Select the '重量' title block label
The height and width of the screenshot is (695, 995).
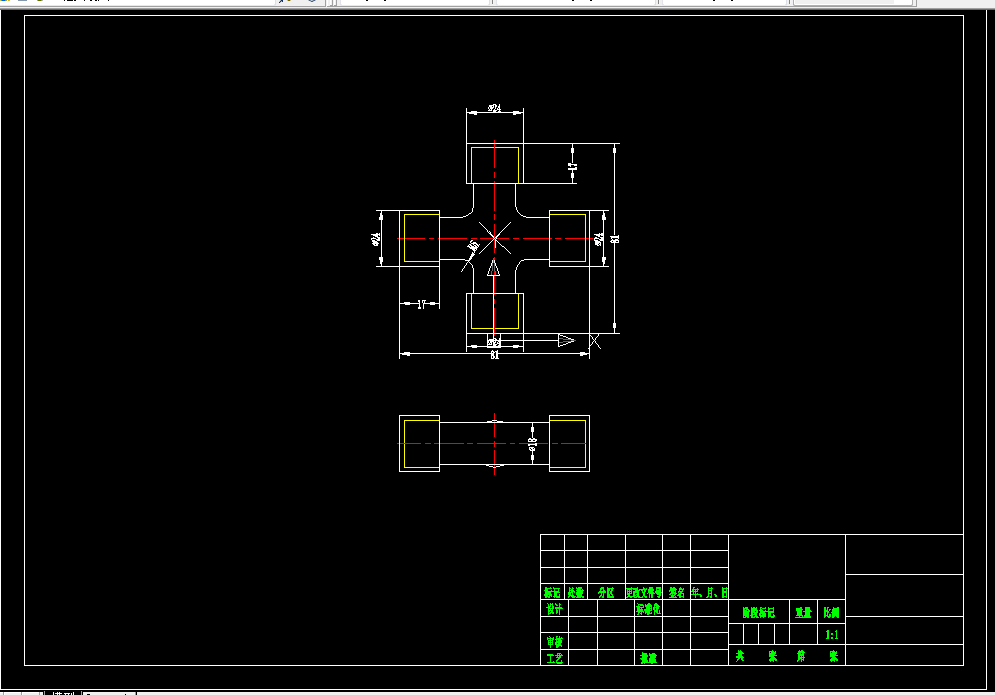tap(803, 612)
